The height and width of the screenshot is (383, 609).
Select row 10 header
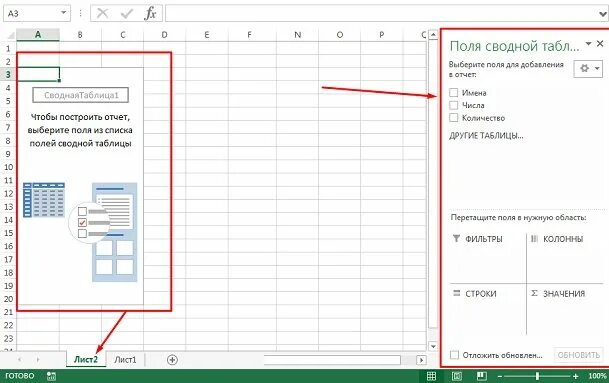pyautogui.click(x=8, y=167)
